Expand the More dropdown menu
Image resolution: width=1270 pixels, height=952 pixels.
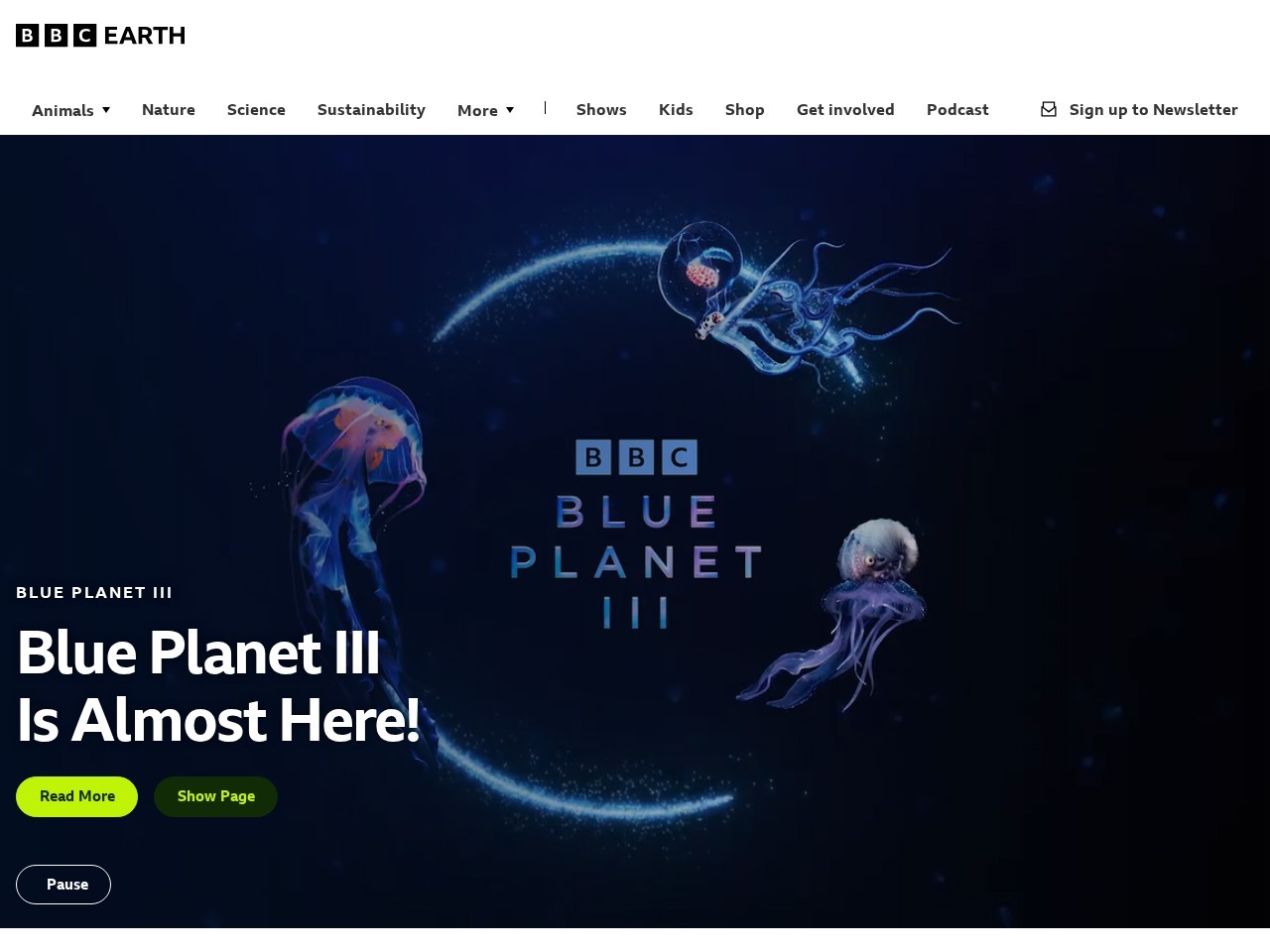point(486,110)
